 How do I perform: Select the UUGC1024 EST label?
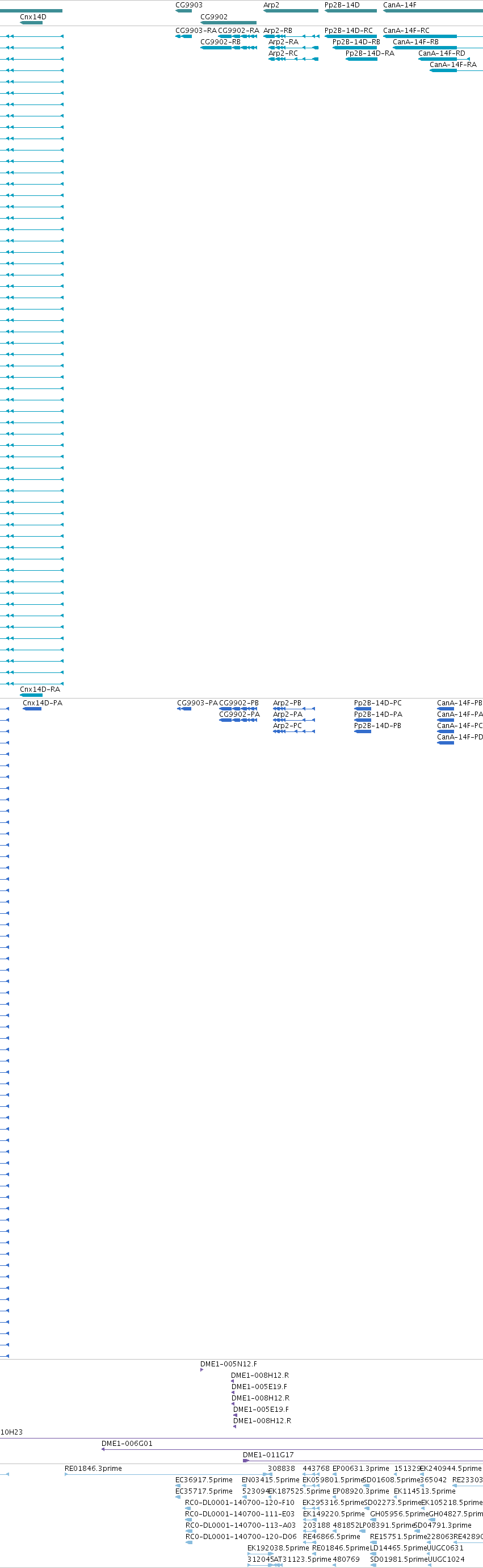click(446, 1559)
